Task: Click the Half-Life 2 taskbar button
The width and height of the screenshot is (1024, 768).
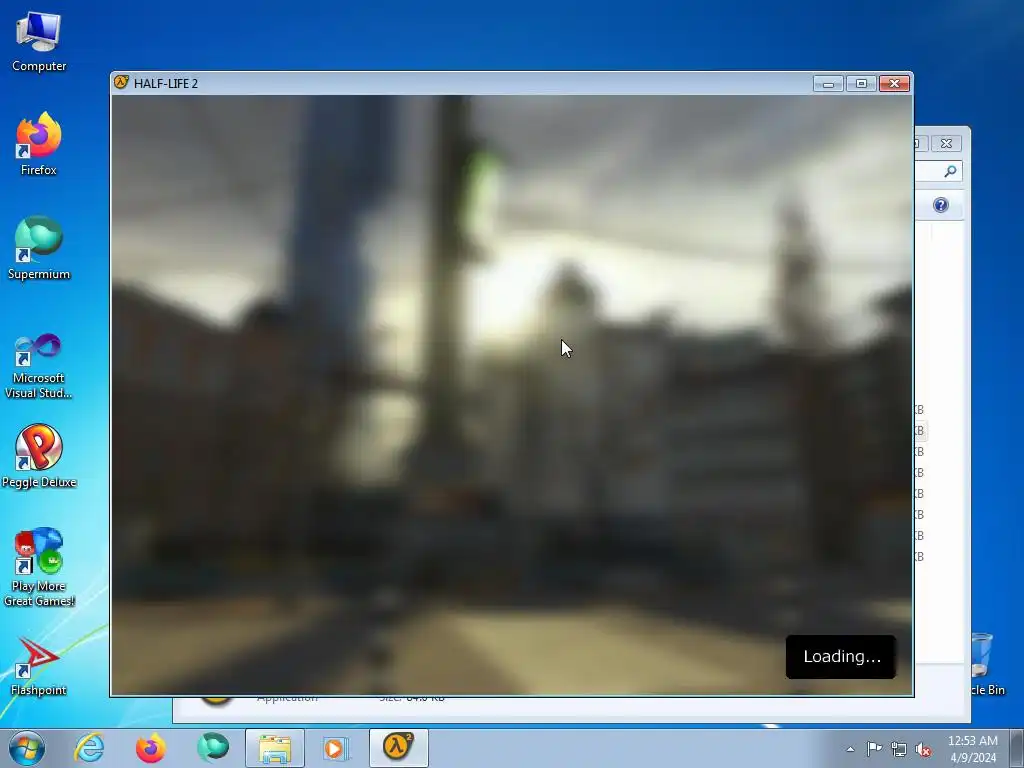Action: click(x=399, y=748)
